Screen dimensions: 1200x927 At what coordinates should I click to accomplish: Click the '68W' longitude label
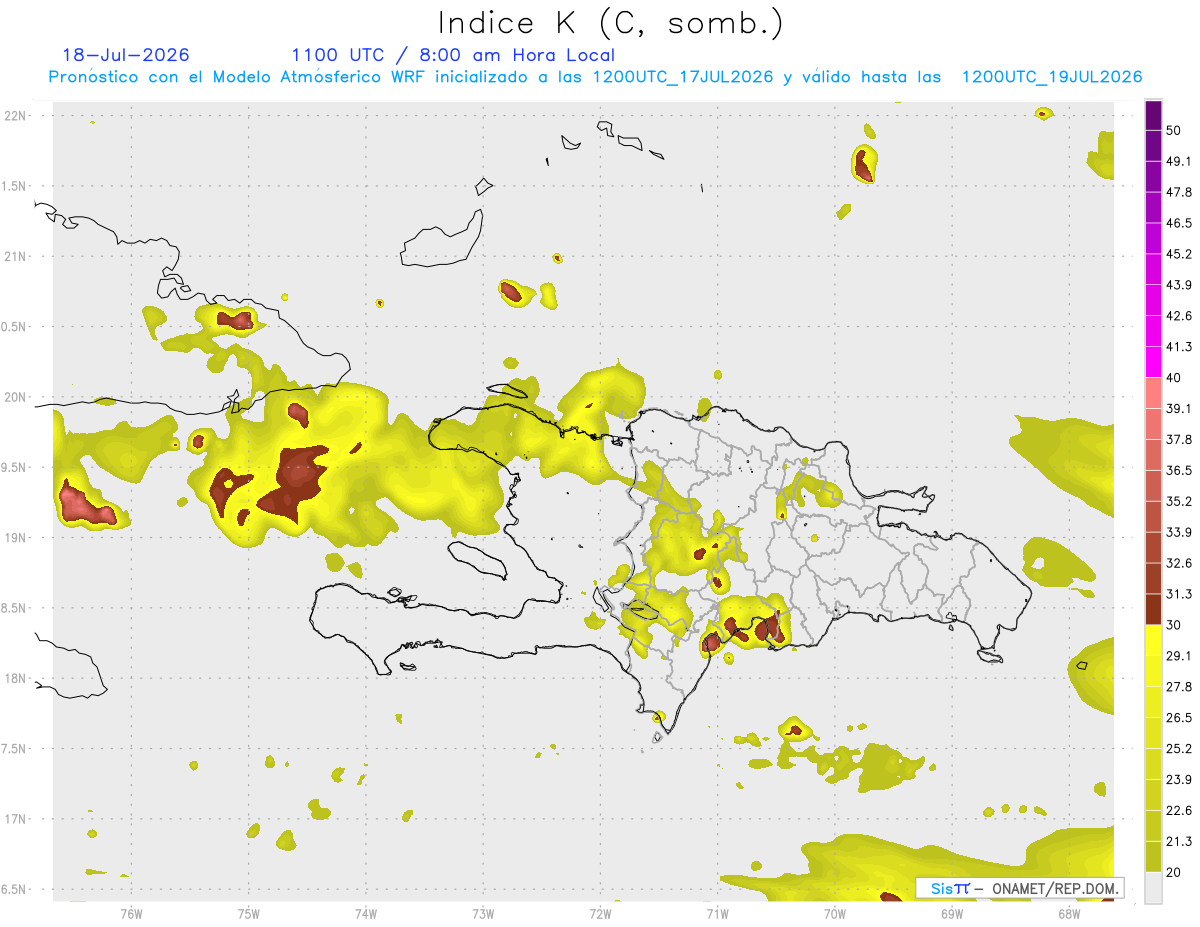click(x=1069, y=914)
